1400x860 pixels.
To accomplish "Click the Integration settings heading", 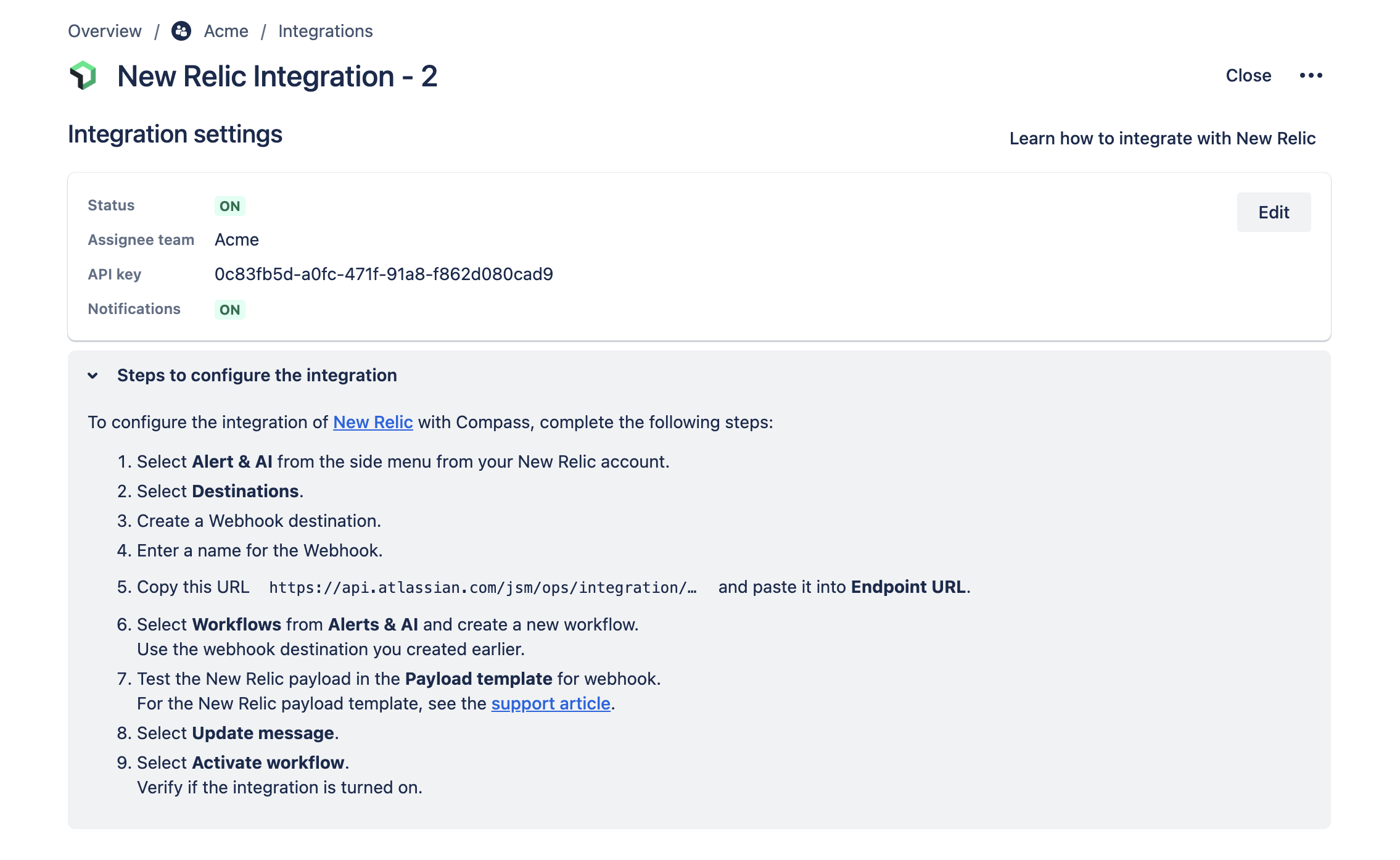I will coord(175,134).
